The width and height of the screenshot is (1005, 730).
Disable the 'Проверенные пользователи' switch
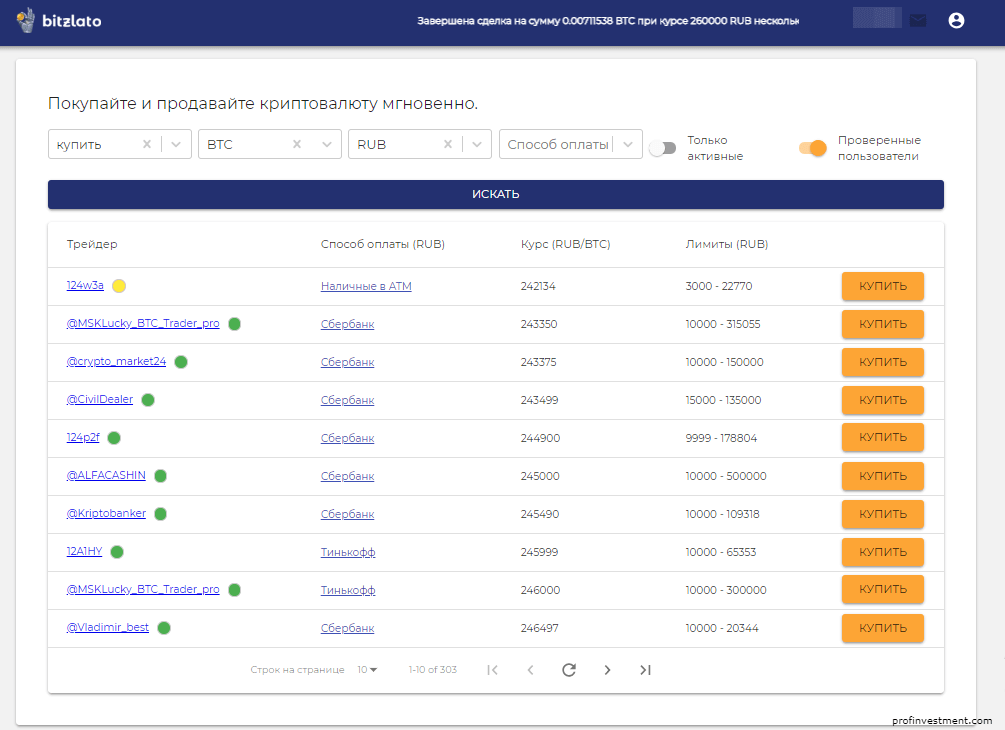coord(813,148)
